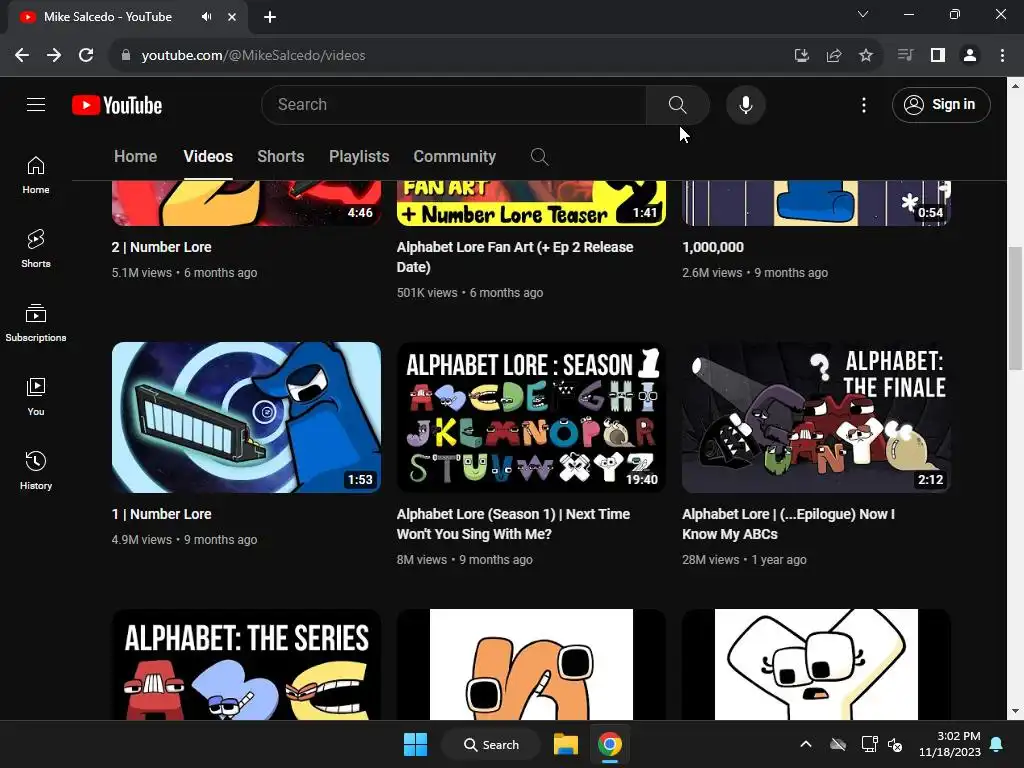Click the white letter Y thumbnail
The image size is (1024, 768).
[x=816, y=665]
